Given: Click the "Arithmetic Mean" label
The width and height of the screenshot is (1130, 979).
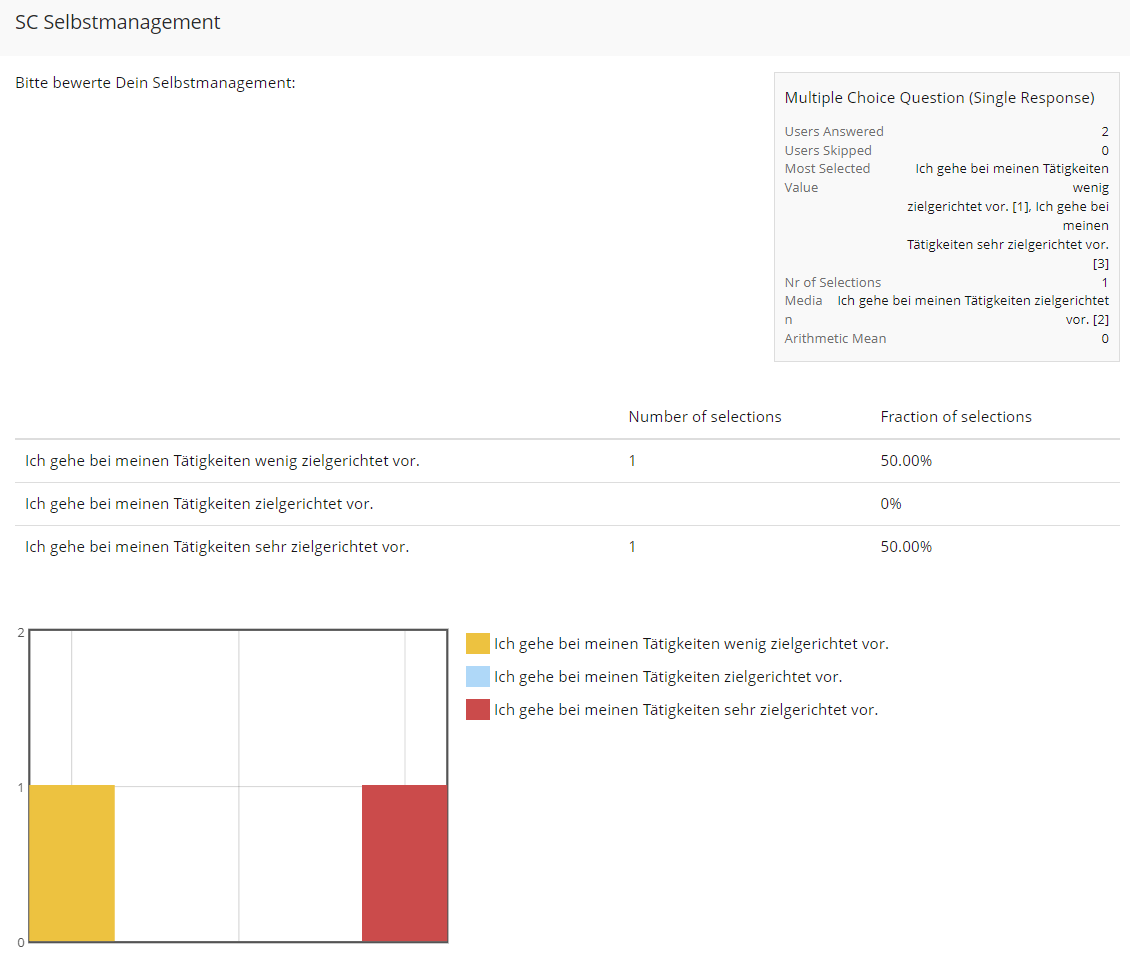Looking at the screenshot, I should 835,338.
